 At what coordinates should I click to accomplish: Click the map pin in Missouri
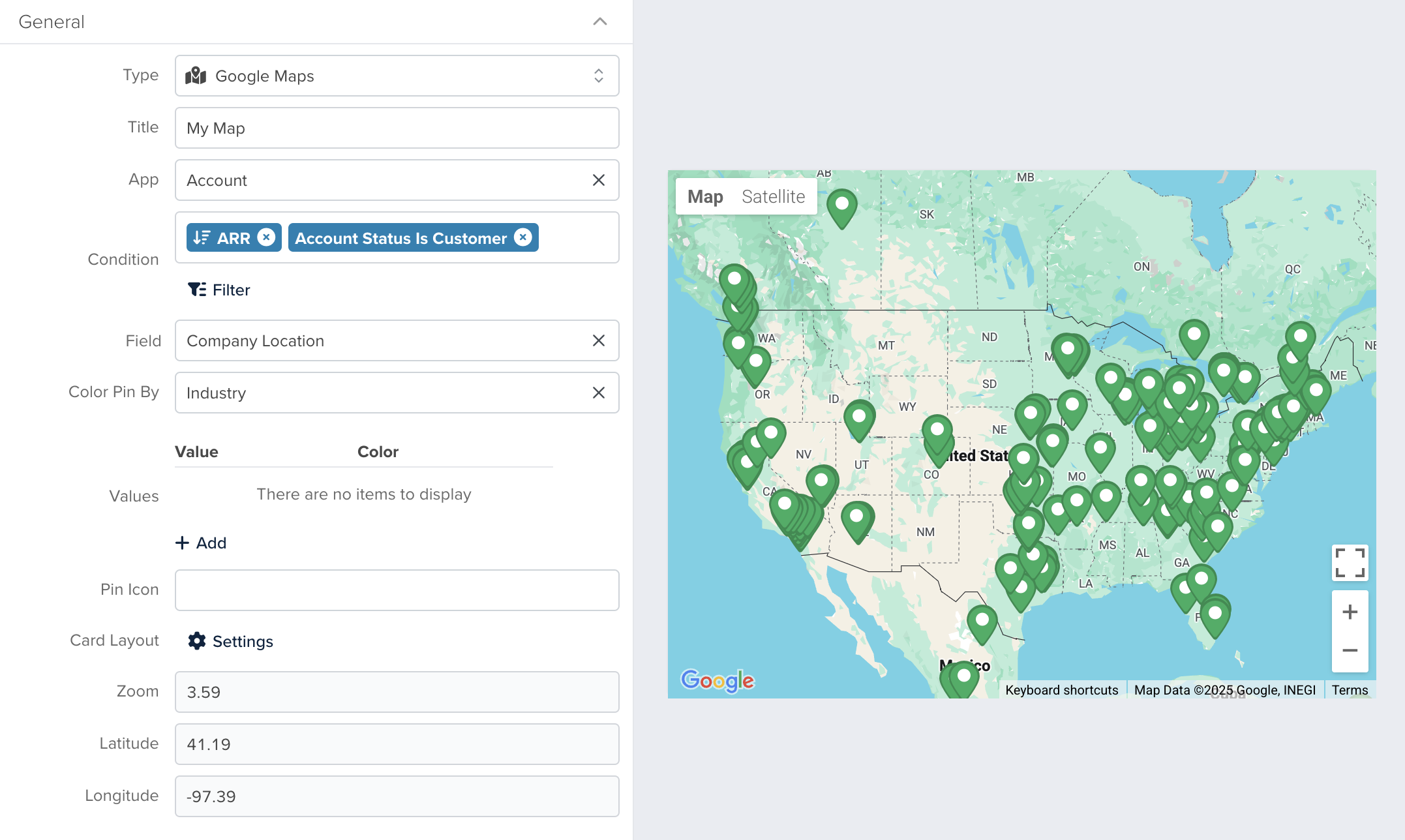[1100, 453]
